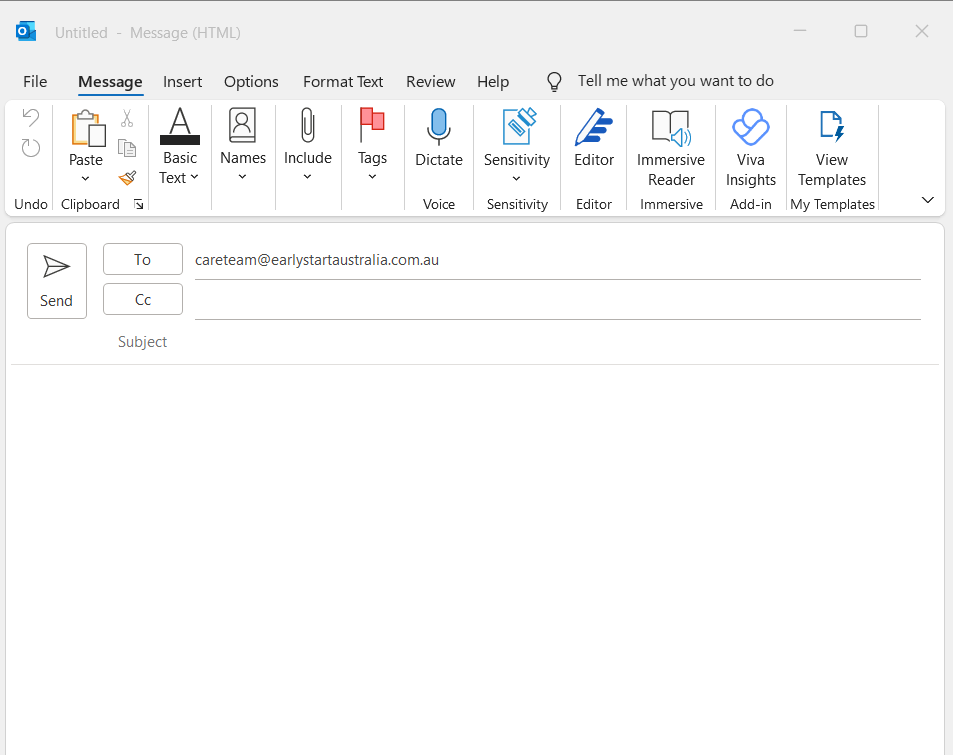
Task: Expand the Tags dropdown chevron
Action: coord(372,177)
